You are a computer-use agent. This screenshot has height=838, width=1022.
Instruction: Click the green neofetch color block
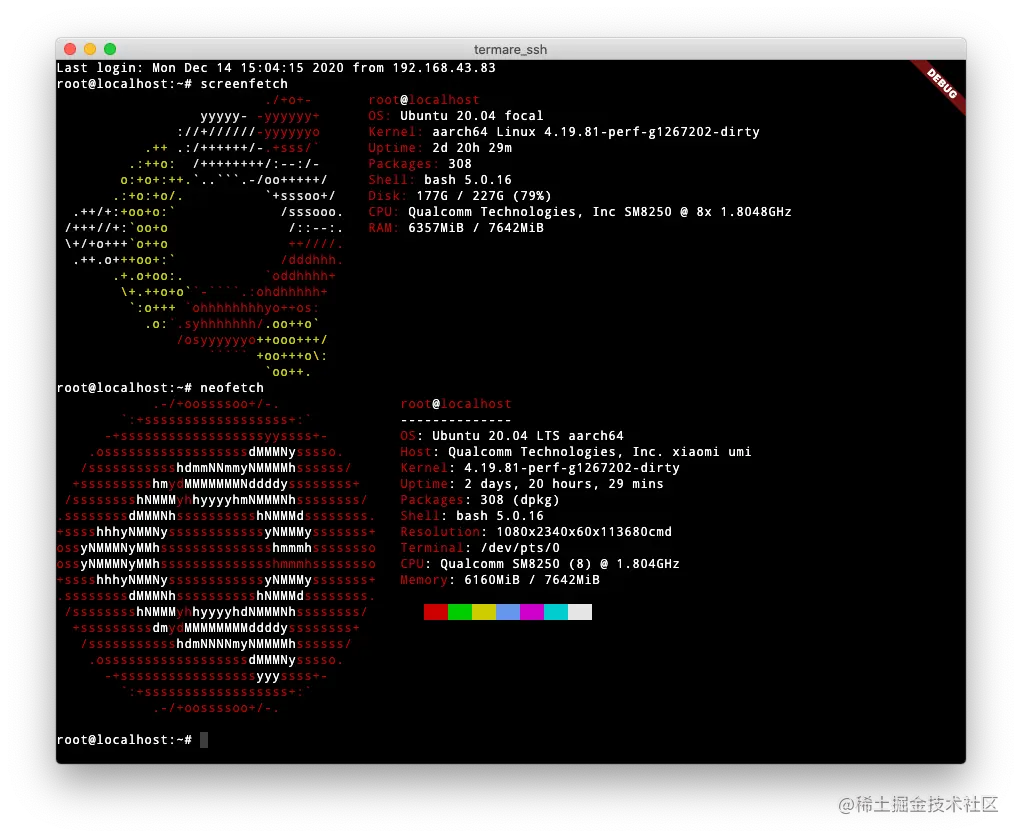point(460,612)
